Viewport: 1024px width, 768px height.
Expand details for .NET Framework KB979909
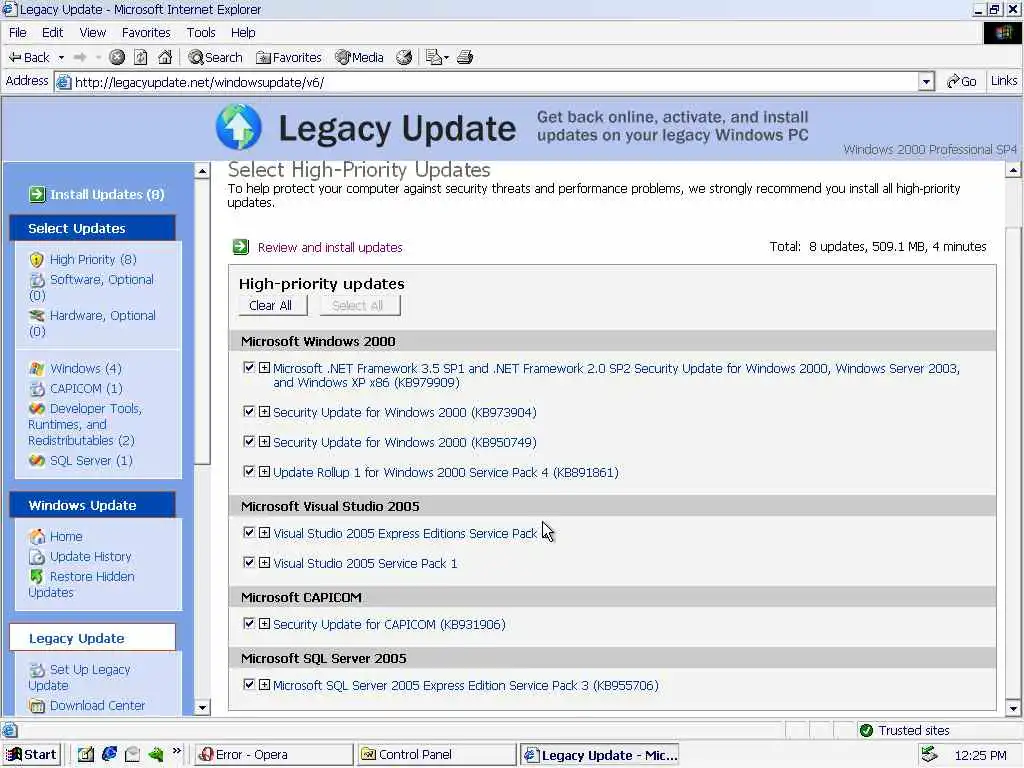pos(264,368)
